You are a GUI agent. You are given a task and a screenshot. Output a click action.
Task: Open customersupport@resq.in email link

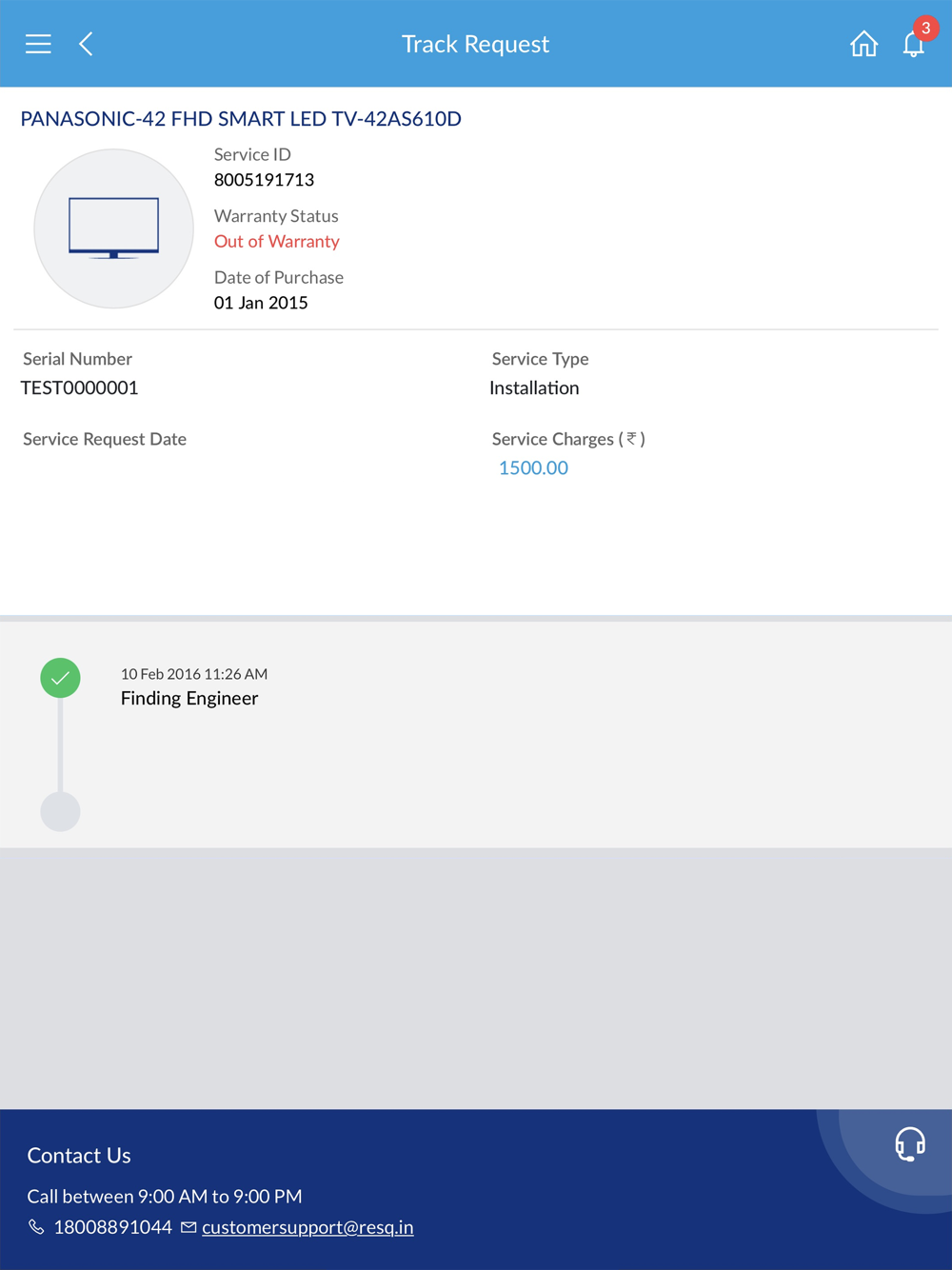pos(307,1227)
